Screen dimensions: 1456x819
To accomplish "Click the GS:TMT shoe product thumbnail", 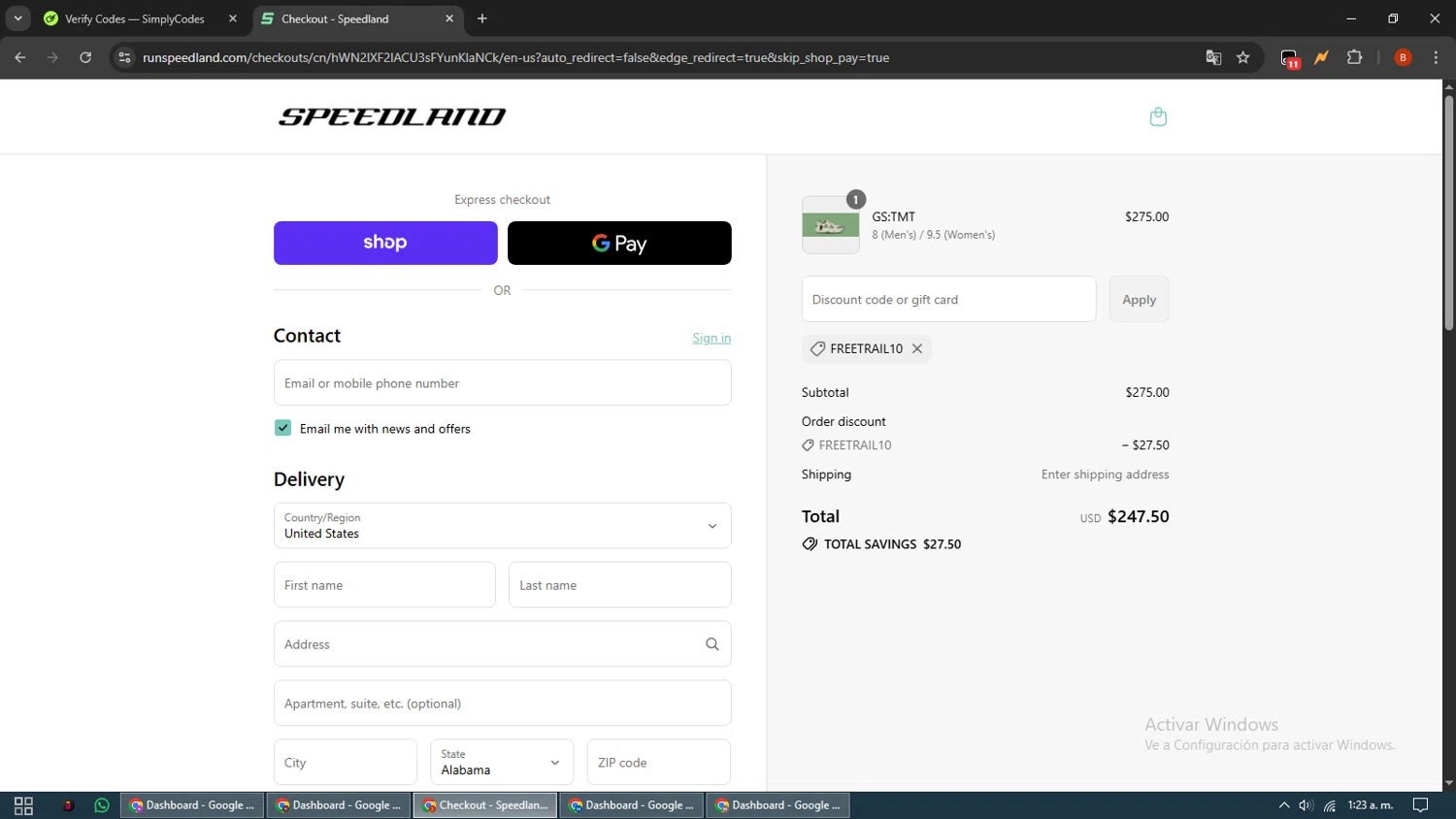I will click(x=831, y=226).
